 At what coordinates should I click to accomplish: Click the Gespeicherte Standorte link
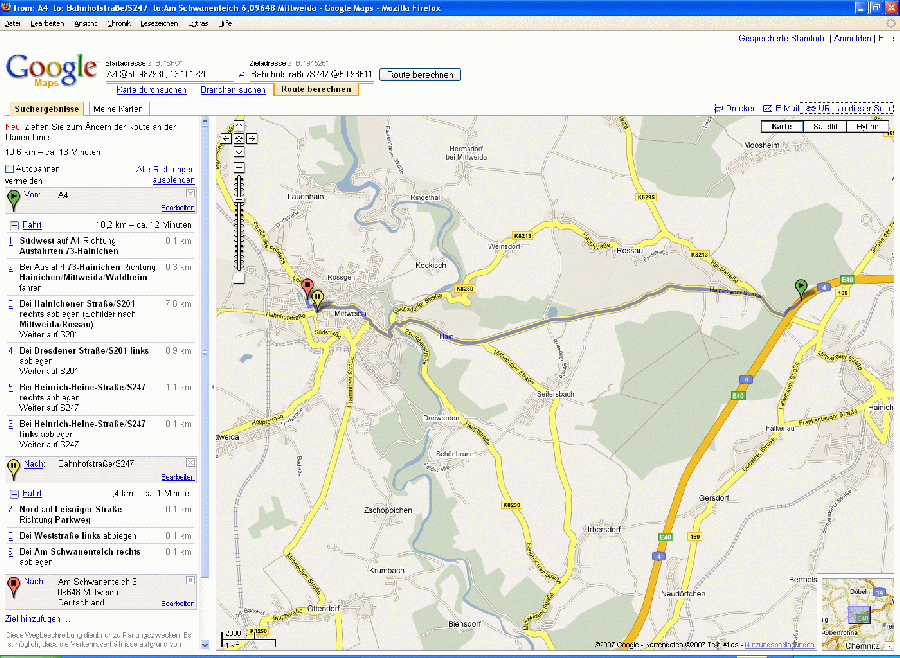tap(781, 38)
